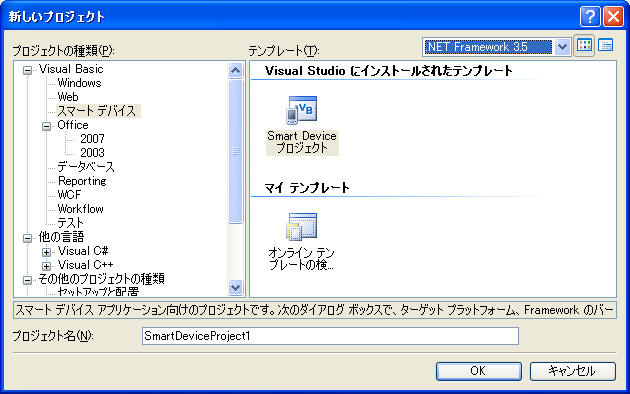Select the Visual C# language item
Viewport: 630px width, 394px height.
point(83,251)
